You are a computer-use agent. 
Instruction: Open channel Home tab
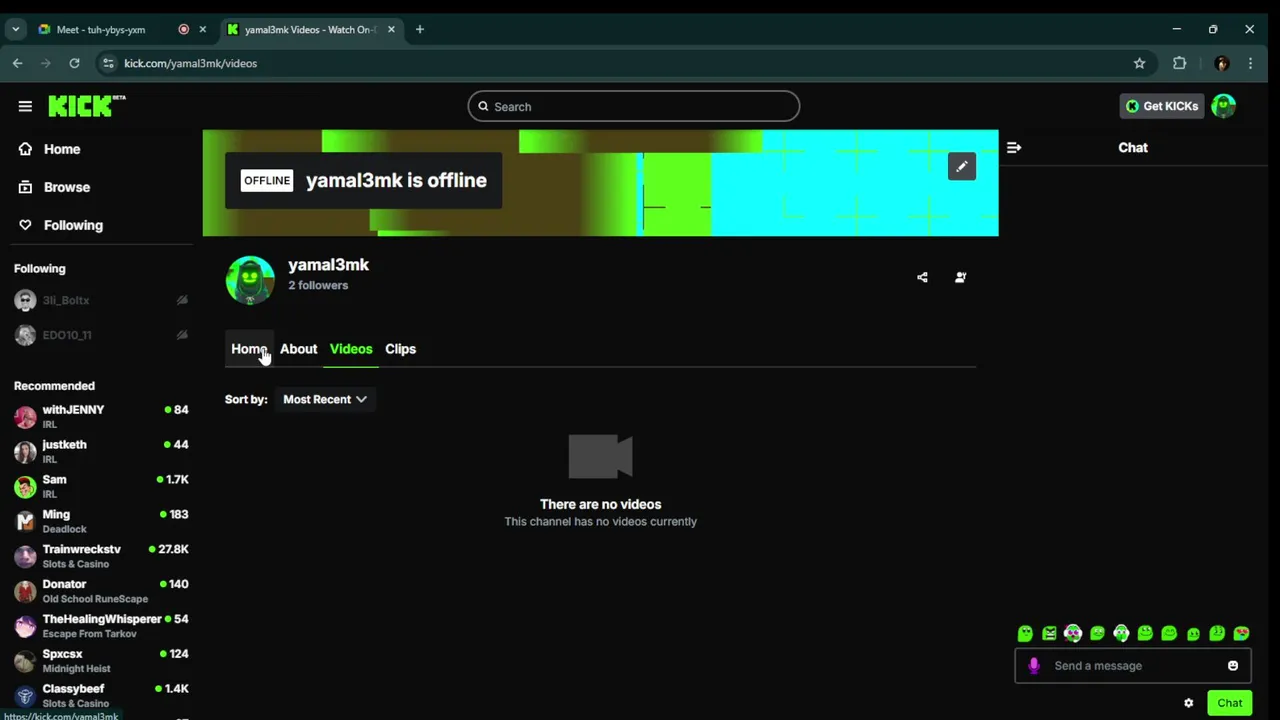(x=249, y=349)
